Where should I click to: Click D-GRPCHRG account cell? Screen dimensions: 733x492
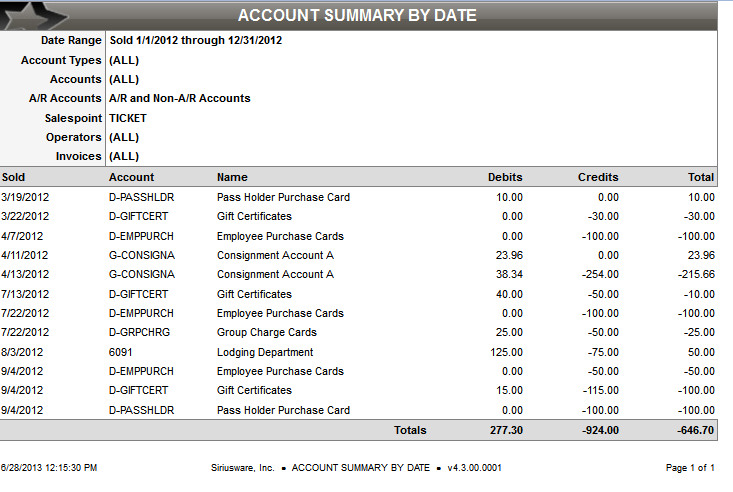coord(139,333)
